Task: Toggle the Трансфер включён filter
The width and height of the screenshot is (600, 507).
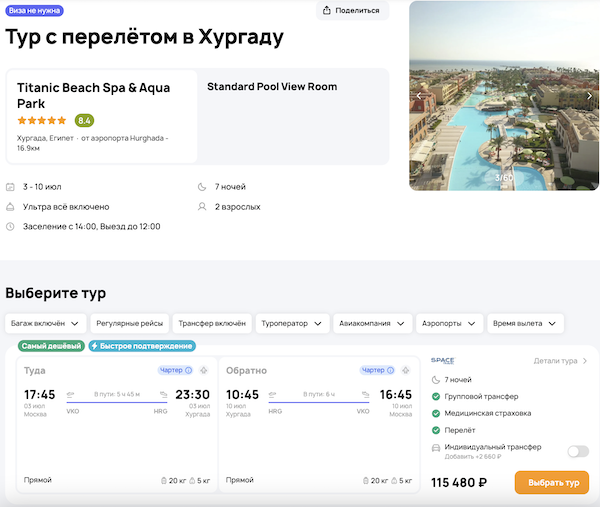Action: click(212, 323)
